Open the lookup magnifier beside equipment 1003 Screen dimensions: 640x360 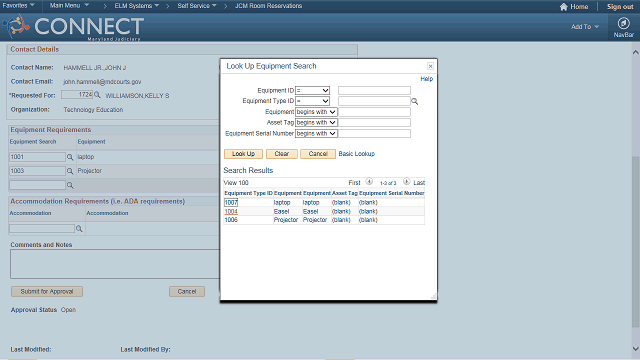pos(70,171)
